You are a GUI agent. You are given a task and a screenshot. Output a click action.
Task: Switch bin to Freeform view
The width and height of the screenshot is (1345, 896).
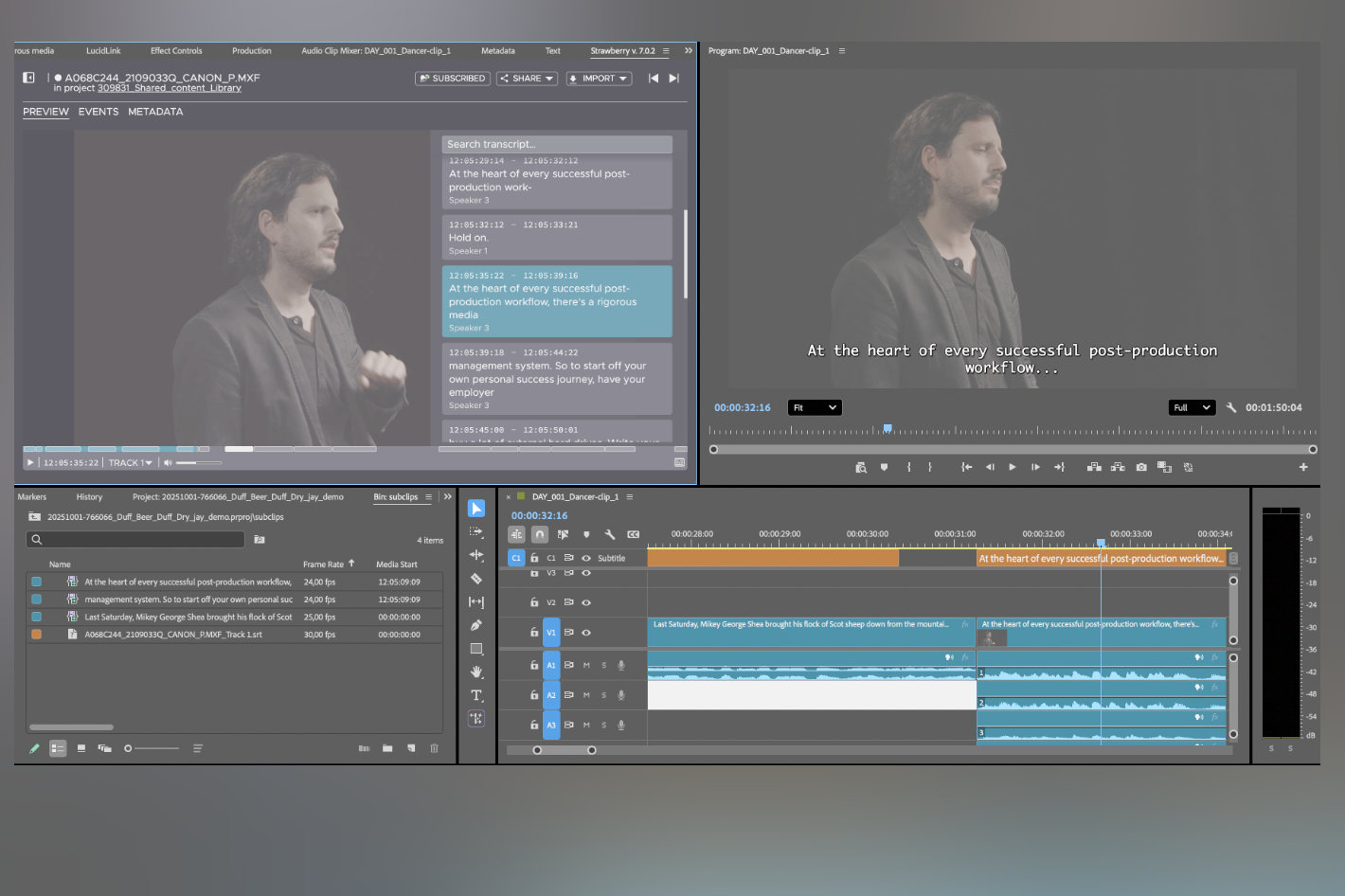click(x=104, y=748)
